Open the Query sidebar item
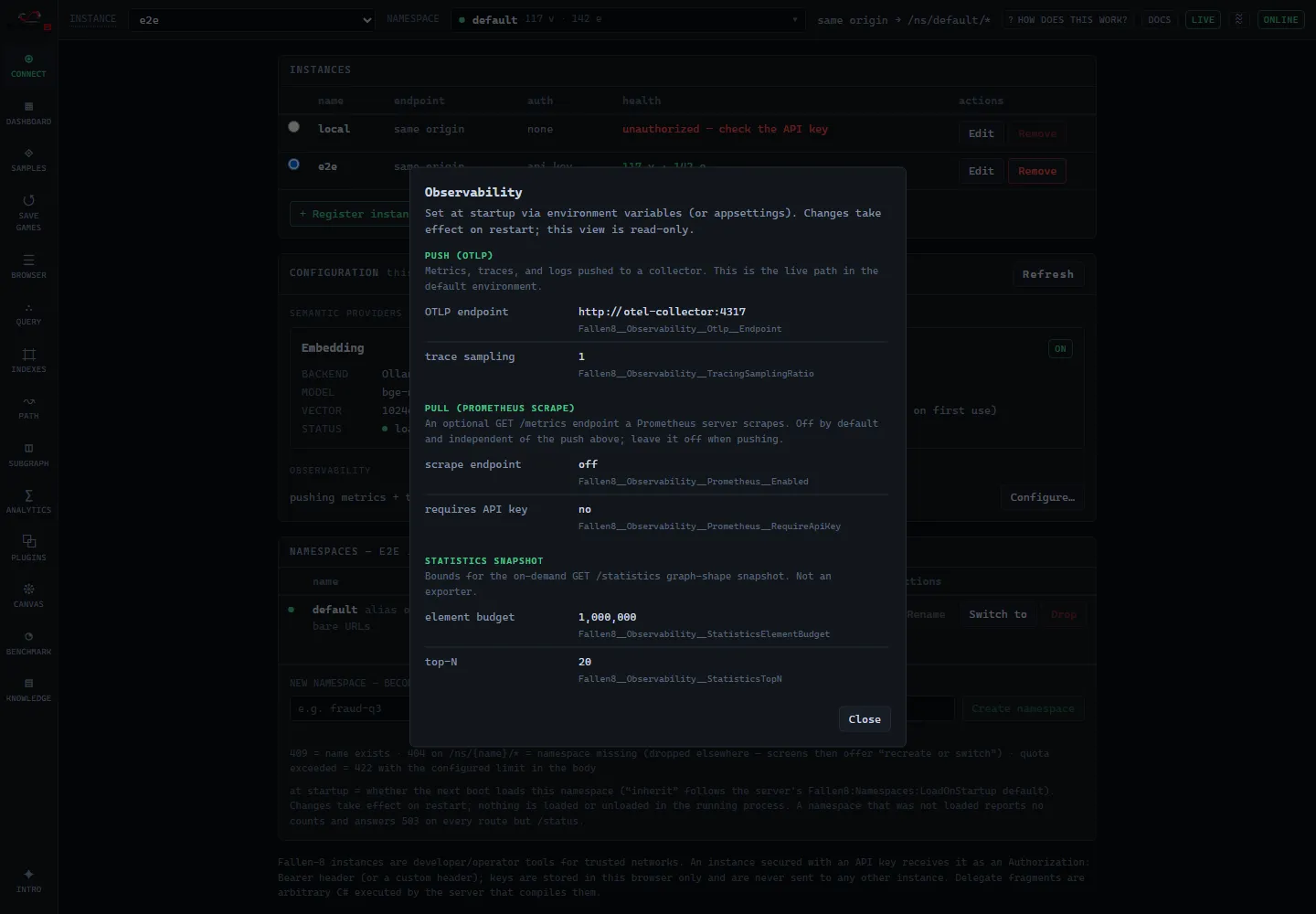The height and width of the screenshot is (914, 1316). (x=28, y=314)
